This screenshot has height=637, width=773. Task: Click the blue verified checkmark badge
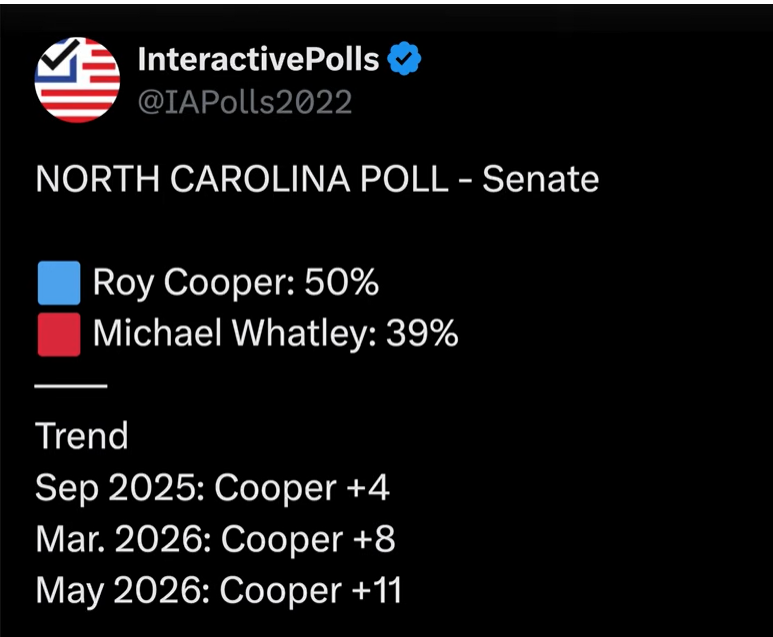(404, 59)
